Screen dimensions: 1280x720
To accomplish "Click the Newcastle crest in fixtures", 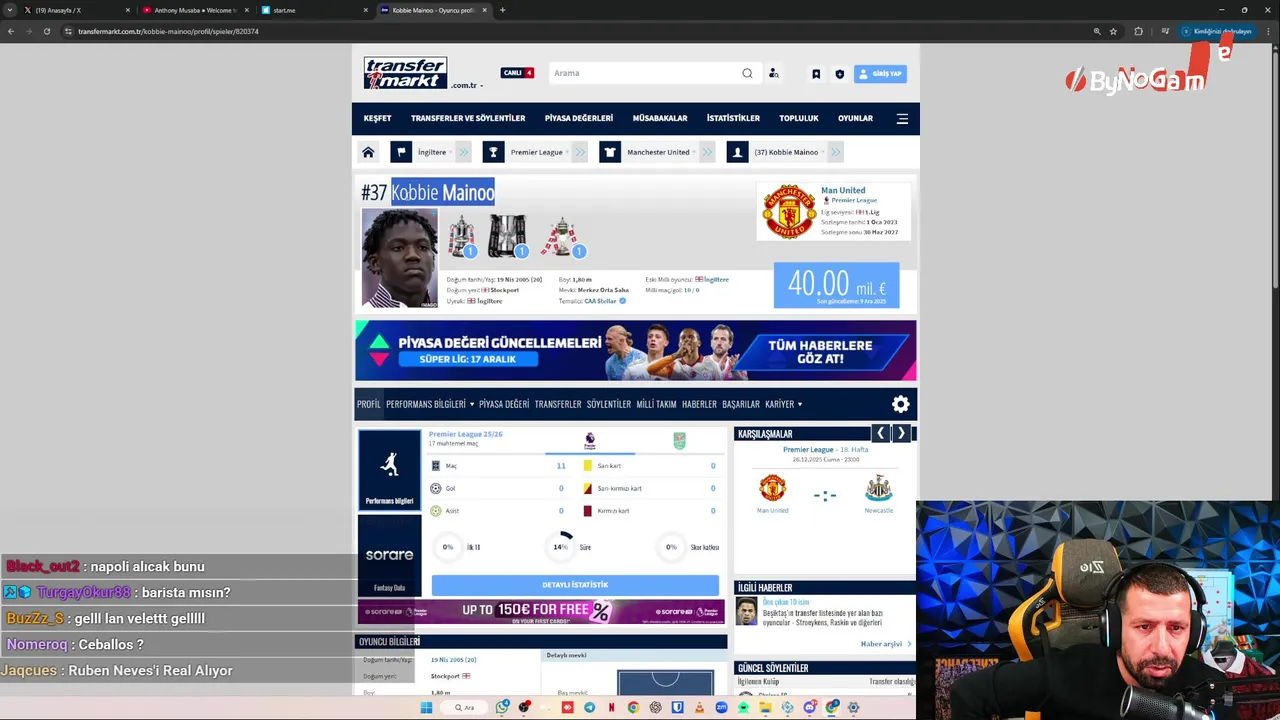I will pos(878,488).
